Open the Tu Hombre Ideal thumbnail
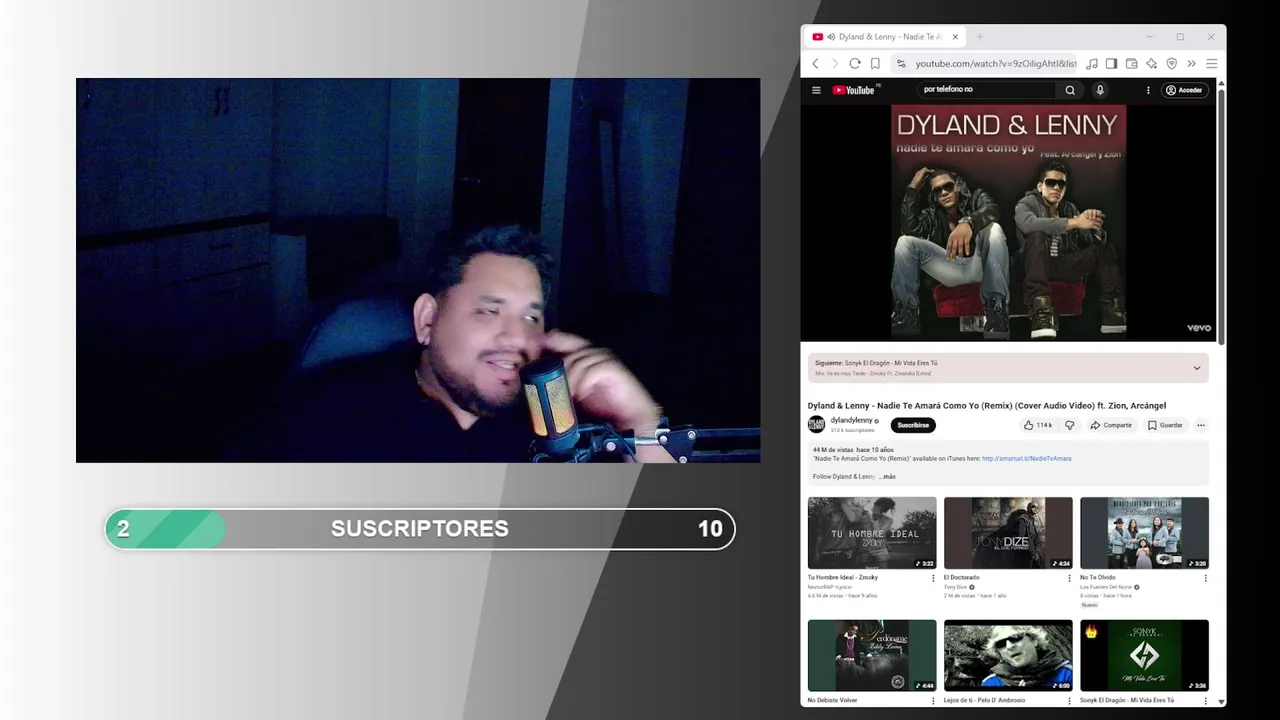 click(872, 533)
